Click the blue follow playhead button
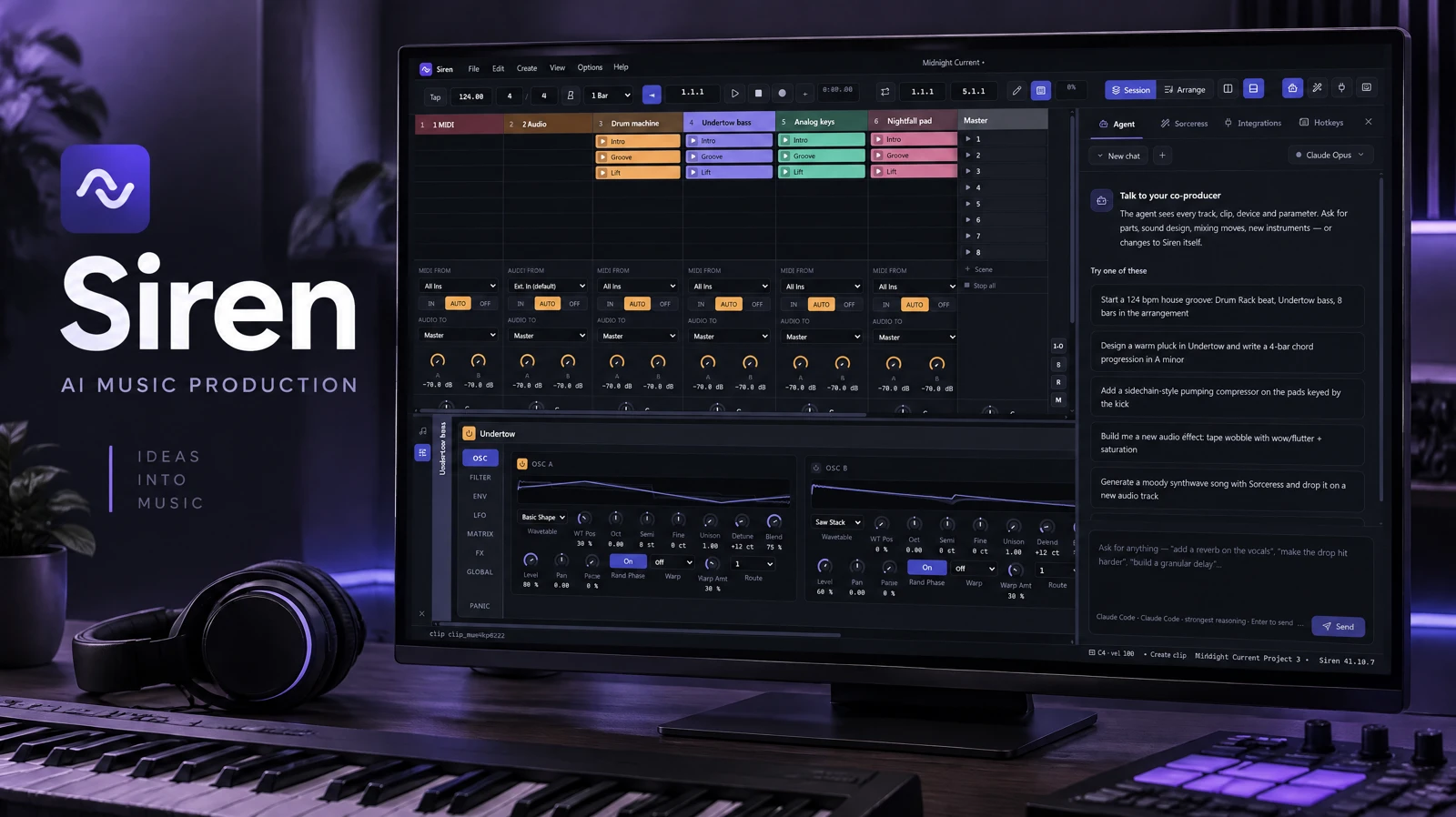The image size is (1456, 817). pyautogui.click(x=652, y=94)
